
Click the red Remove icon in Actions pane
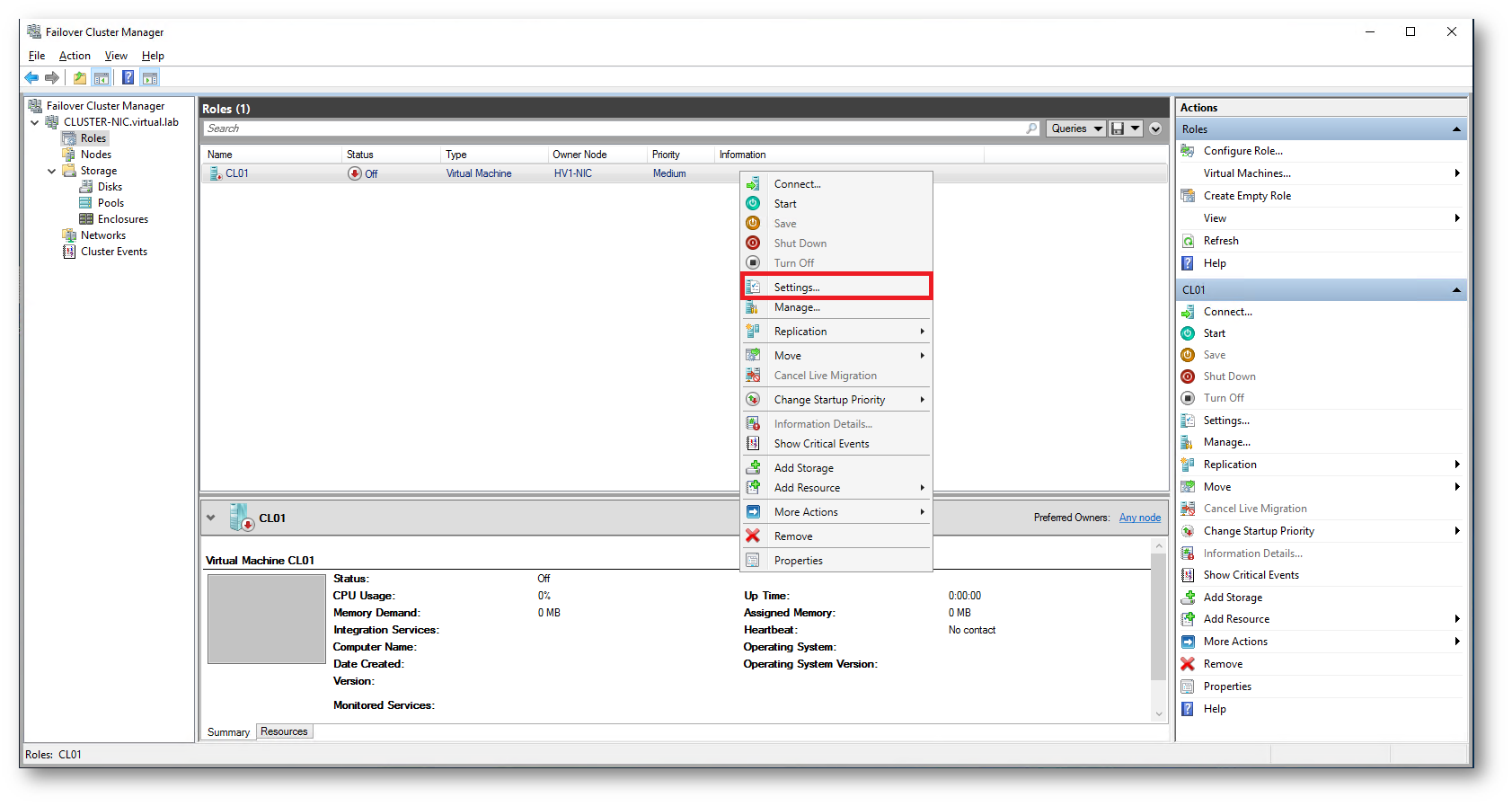(1188, 664)
